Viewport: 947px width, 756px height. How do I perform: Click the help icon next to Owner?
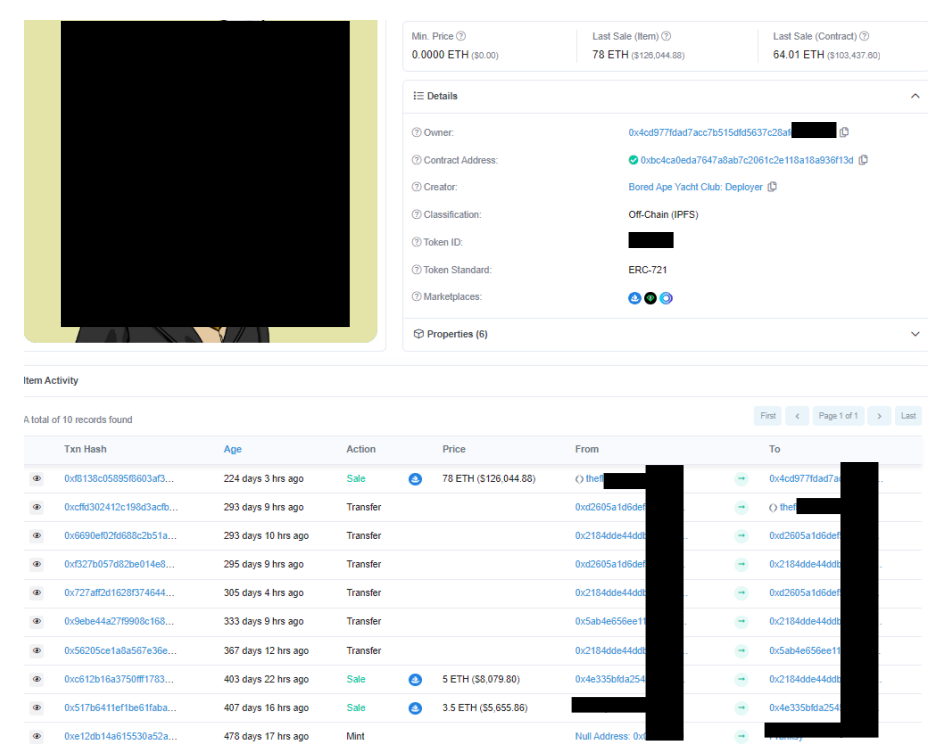tap(416, 133)
